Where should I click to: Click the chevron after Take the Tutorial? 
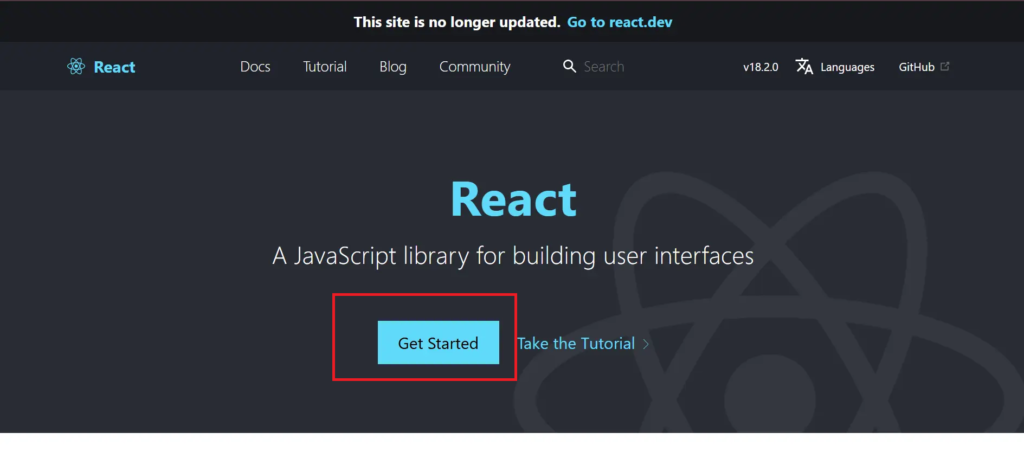(646, 344)
